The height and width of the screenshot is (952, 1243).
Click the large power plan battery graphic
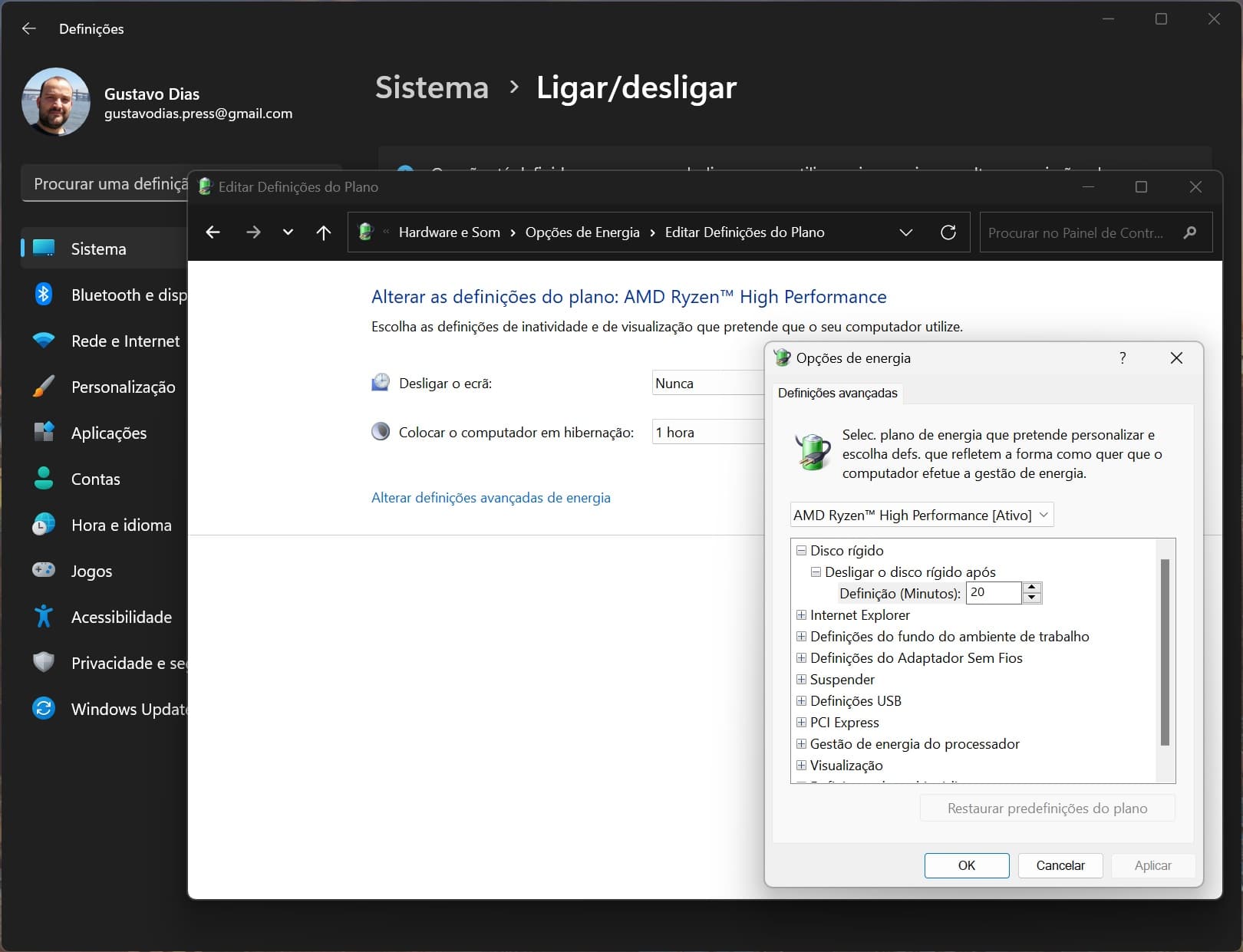tap(813, 451)
